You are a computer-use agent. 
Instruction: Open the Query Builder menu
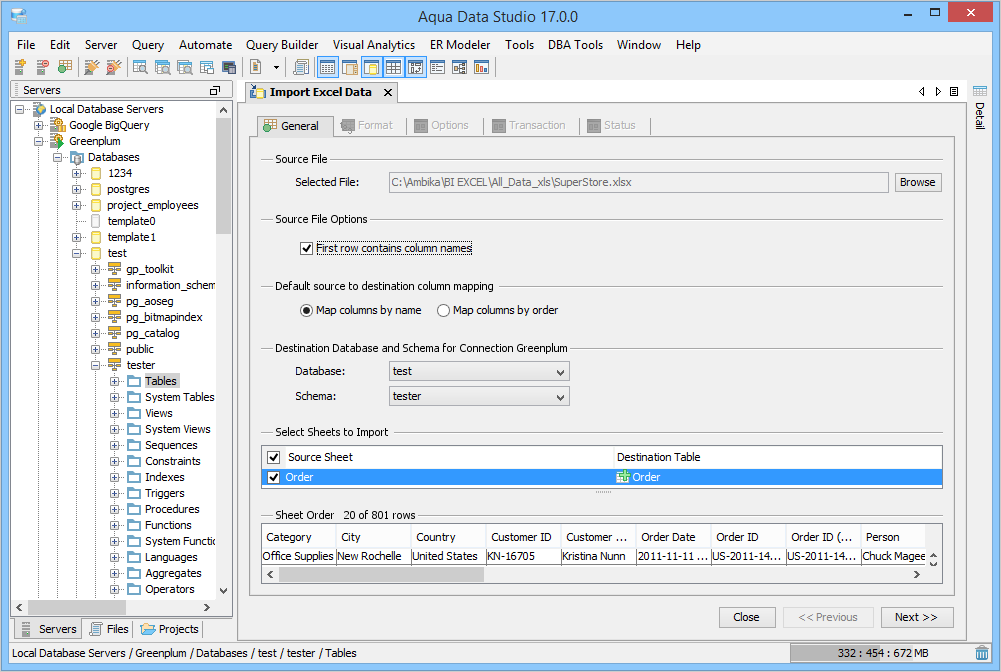pyautogui.click(x=282, y=45)
